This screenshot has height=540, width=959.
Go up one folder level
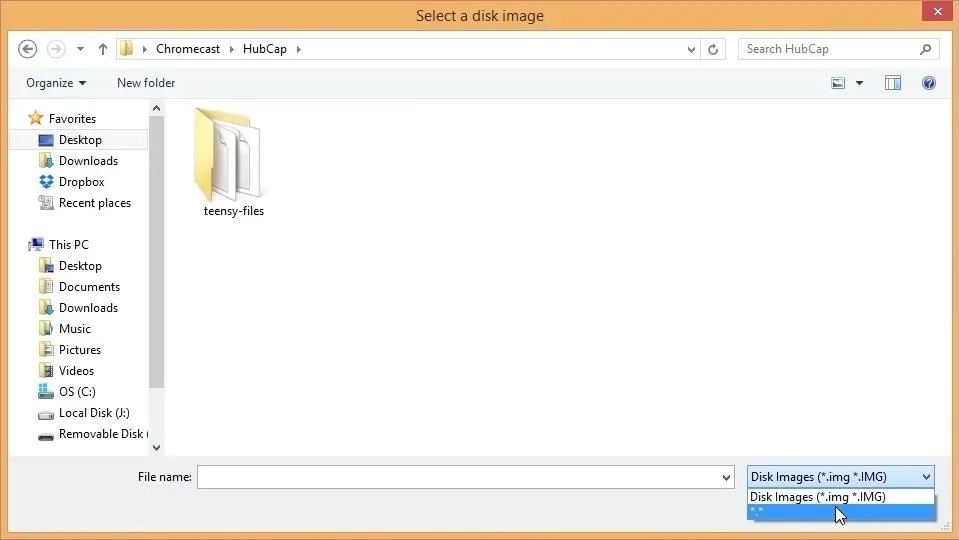tap(103, 49)
